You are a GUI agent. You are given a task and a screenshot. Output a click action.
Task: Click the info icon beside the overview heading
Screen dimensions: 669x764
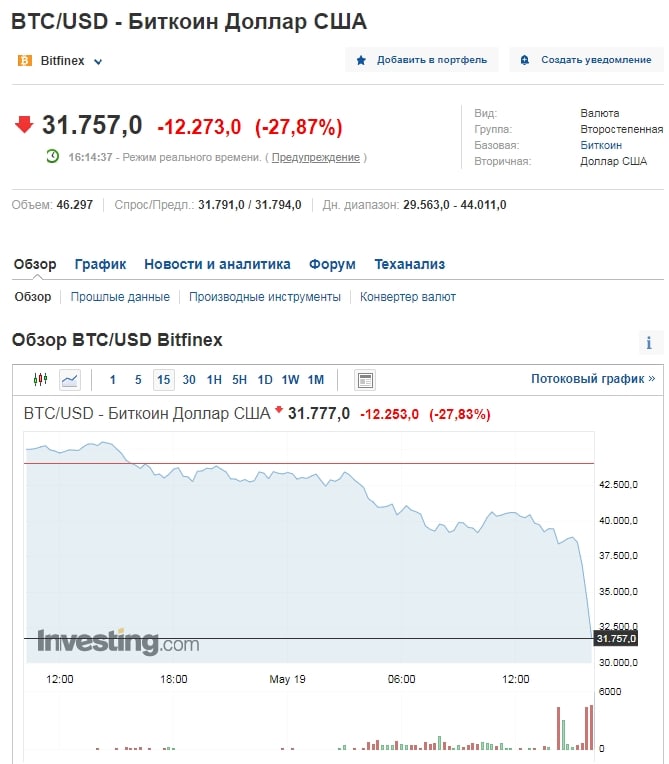(x=649, y=343)
